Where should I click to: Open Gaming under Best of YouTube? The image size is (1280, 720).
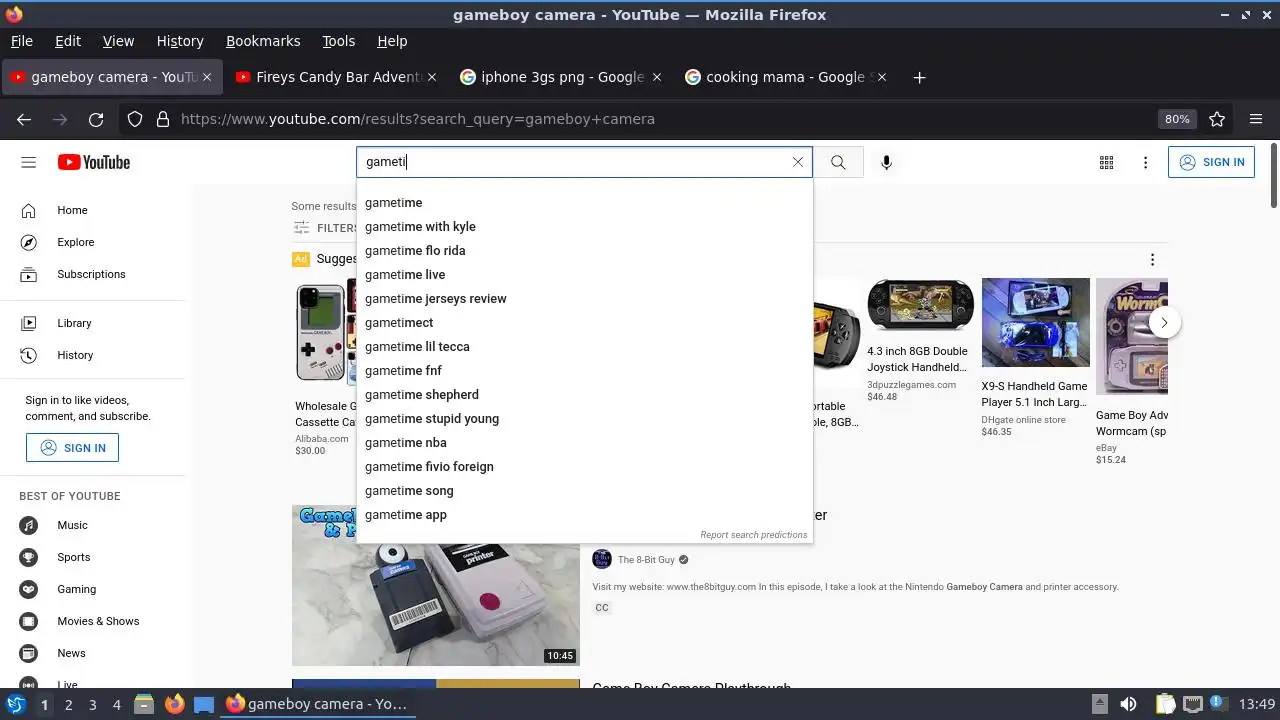coord(76,589)
